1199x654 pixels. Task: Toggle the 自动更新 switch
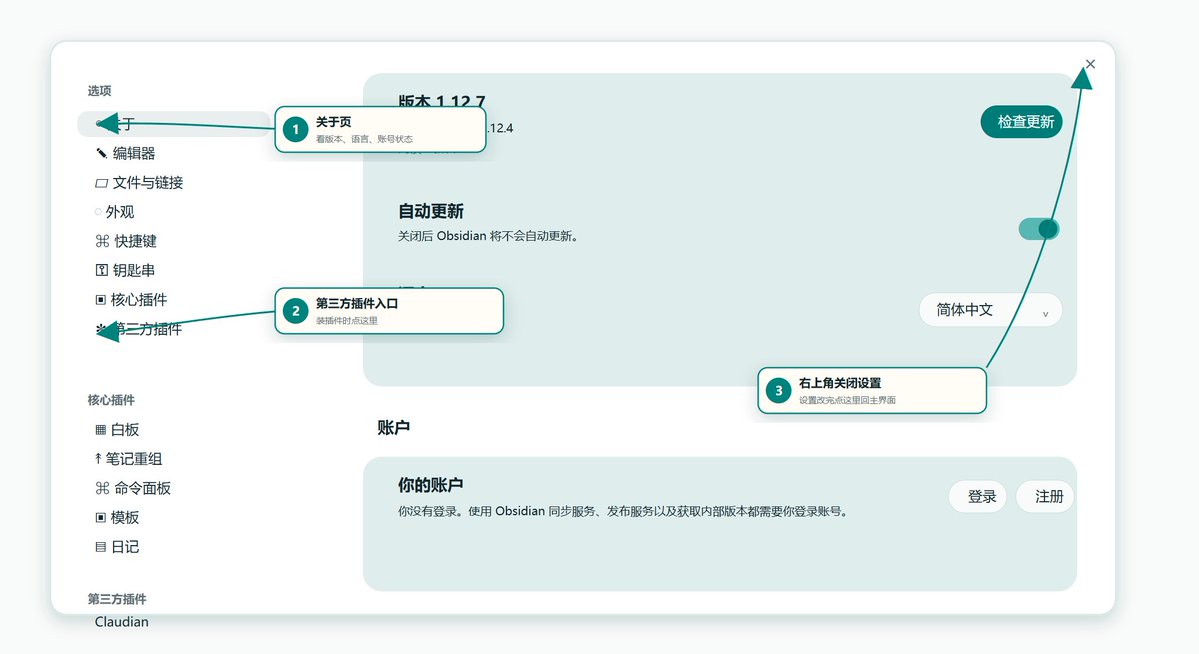click(1039, 229)
